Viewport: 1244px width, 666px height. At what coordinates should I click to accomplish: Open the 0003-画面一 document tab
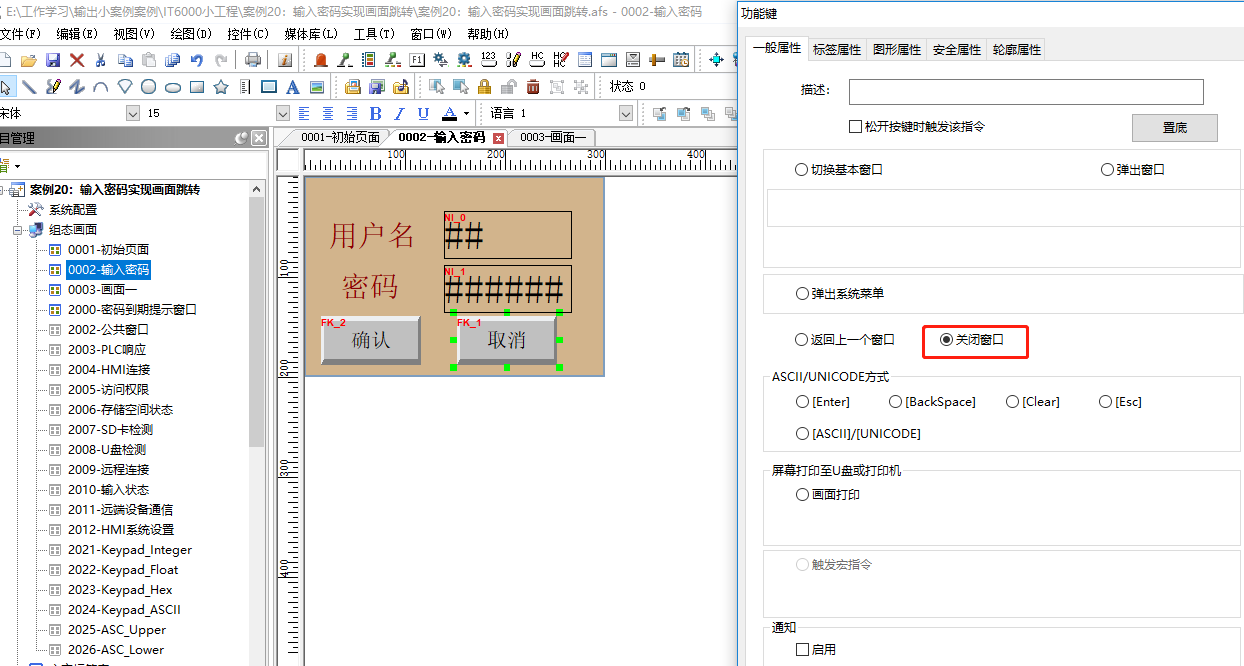coord(553,138)
